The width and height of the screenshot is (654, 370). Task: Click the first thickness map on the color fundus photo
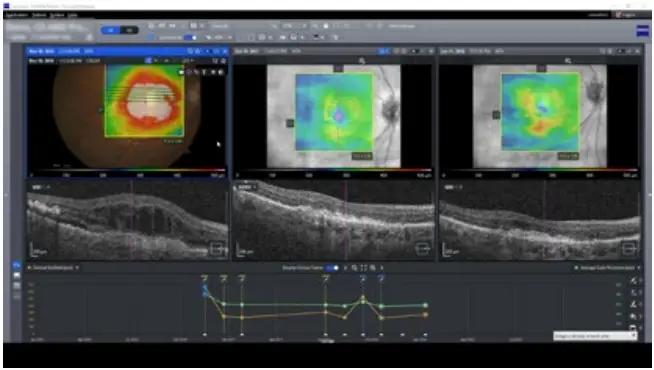(x=144, y=101)
